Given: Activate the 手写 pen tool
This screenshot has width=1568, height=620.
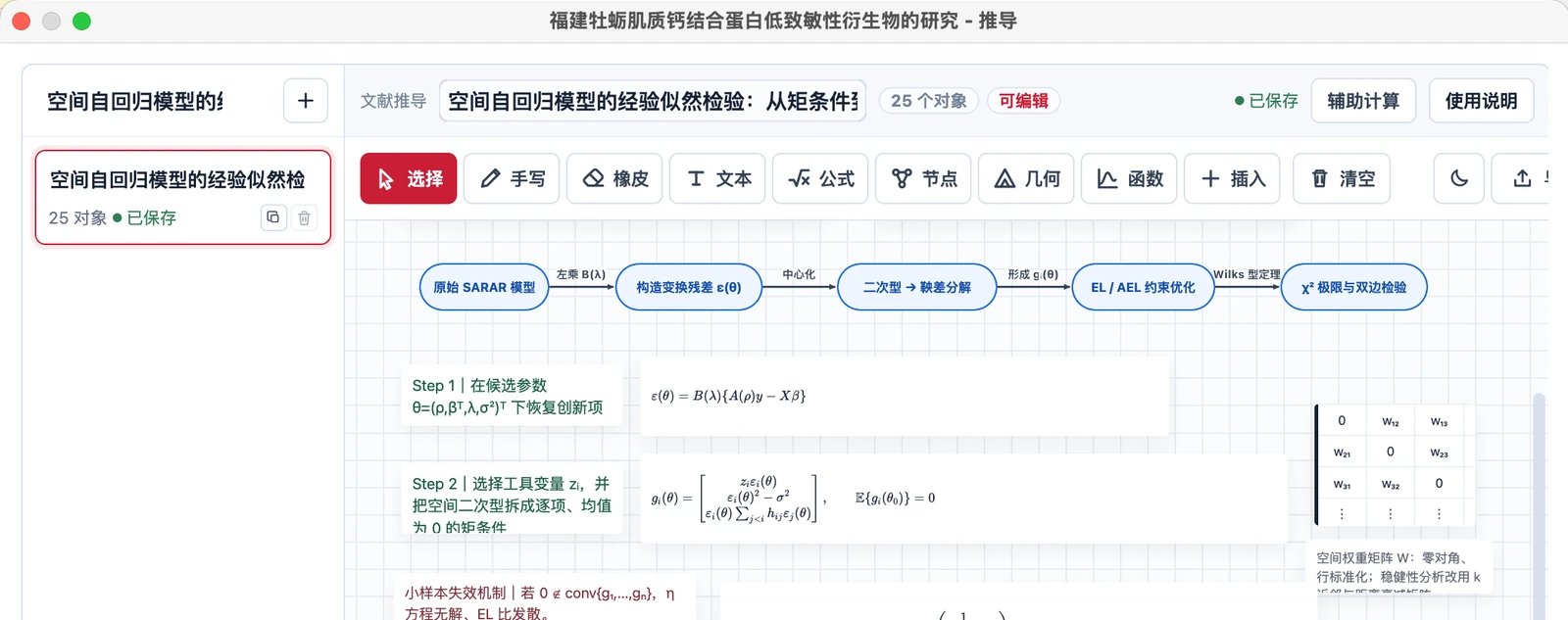Looking at the screenshot, I should click(512, 178).
